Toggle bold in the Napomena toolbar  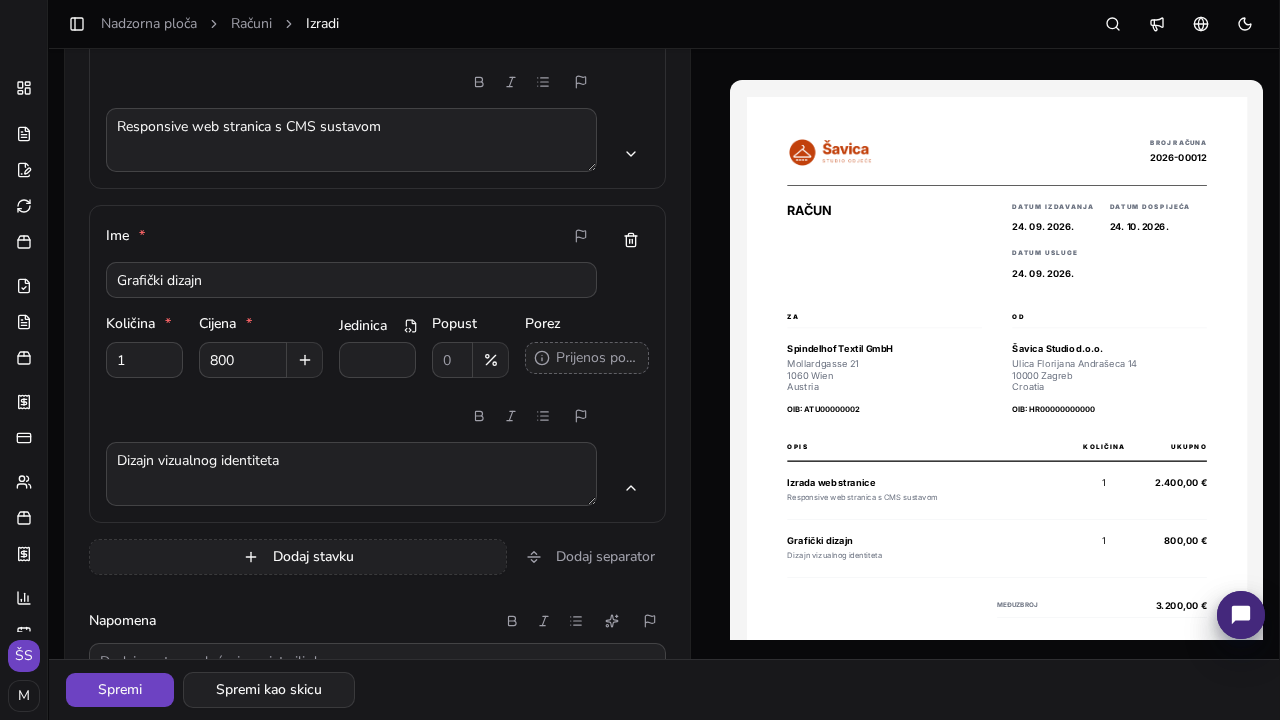coord(512,621)
